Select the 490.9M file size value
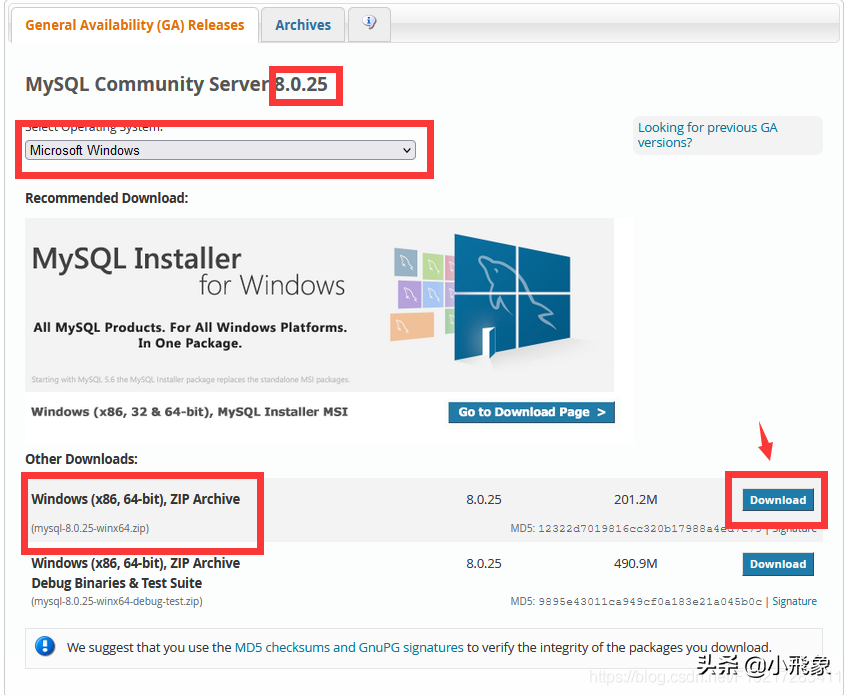Image resolution: width=850 pixels, height=695 pixels. click(x=635, y=564)
